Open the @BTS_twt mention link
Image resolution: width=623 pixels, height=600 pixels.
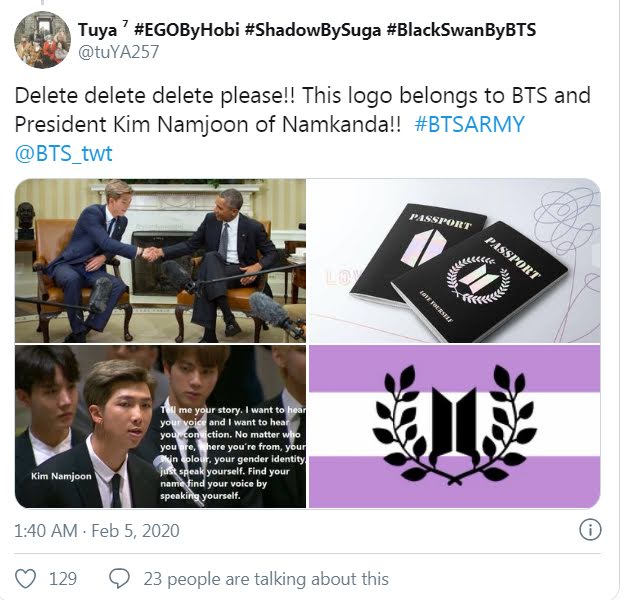64,153
